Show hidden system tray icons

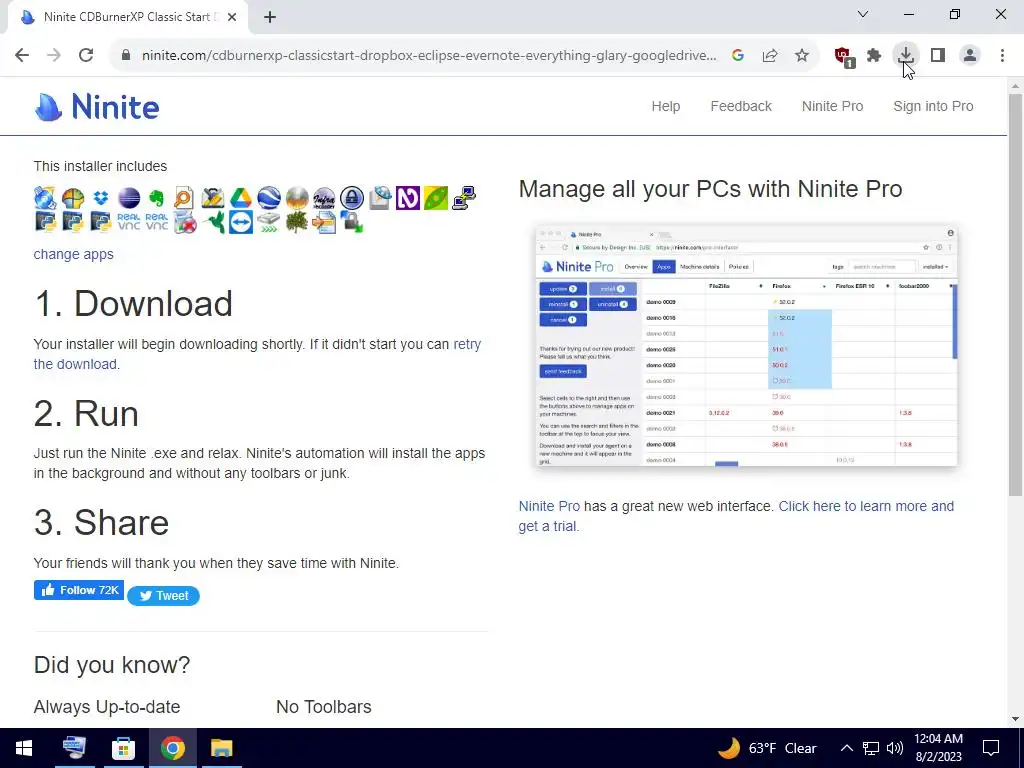846,748
